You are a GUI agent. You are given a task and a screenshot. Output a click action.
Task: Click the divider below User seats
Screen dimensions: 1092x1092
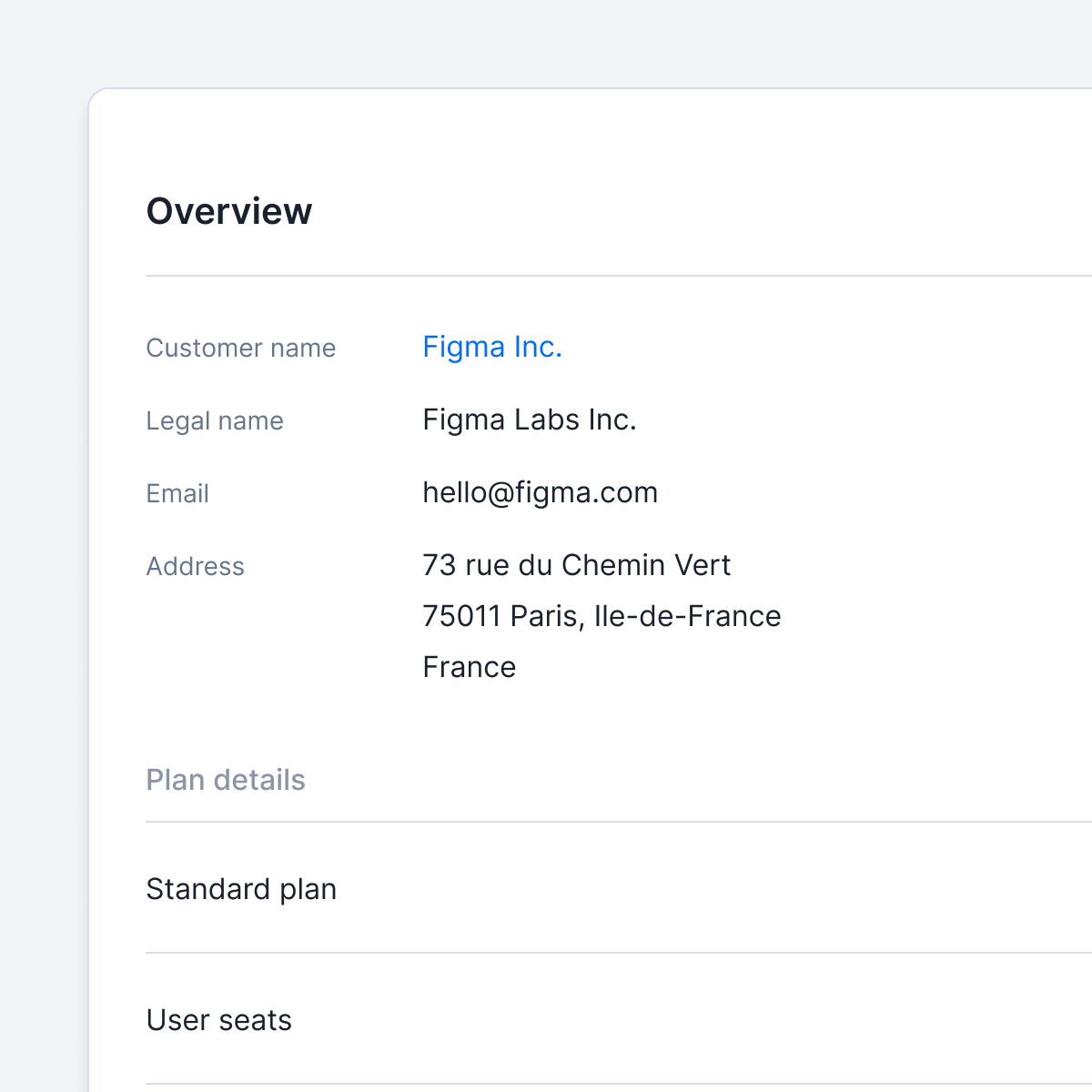pyautogui.click(x=619, y=1084)
